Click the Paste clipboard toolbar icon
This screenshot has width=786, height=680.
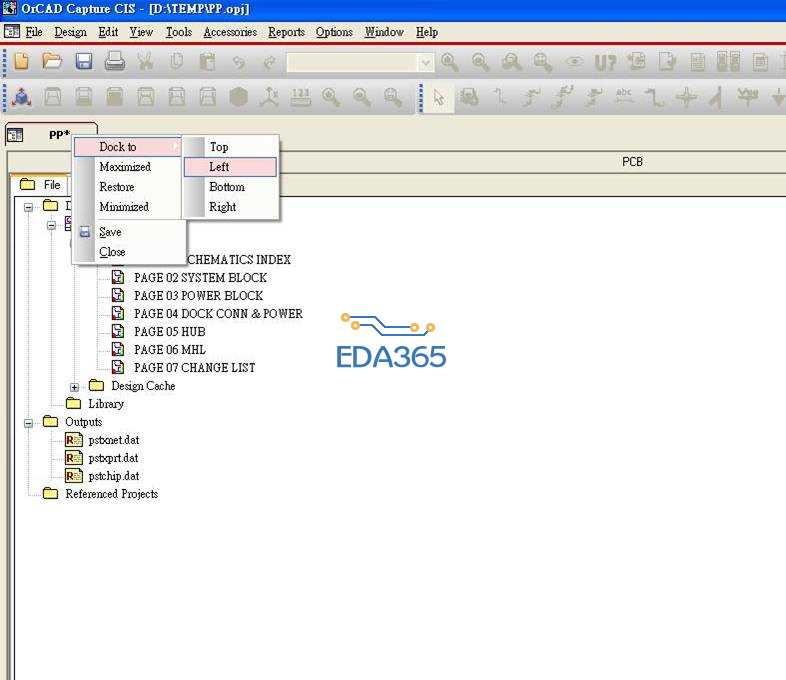(207, 62)
